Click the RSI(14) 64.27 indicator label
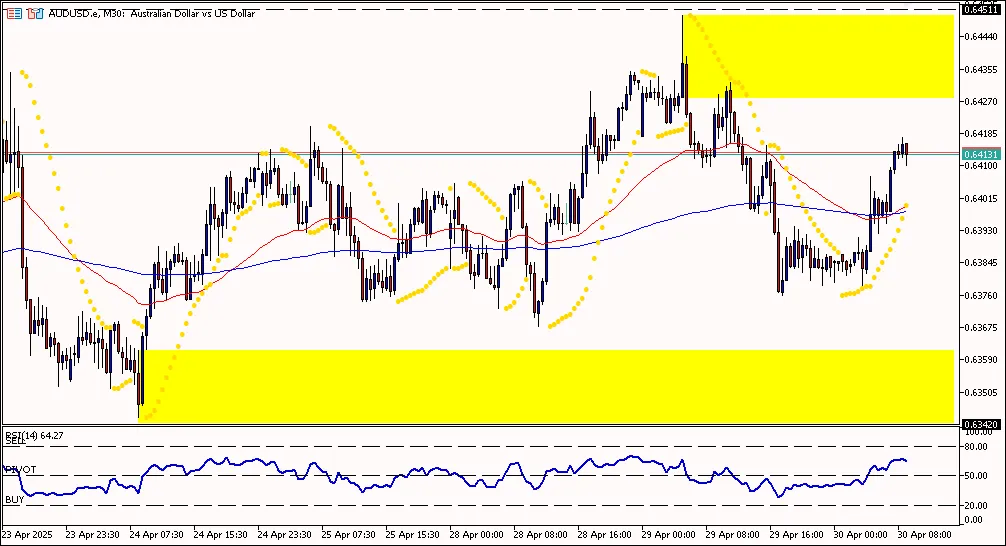The image size is (1006, 546). 35,436
